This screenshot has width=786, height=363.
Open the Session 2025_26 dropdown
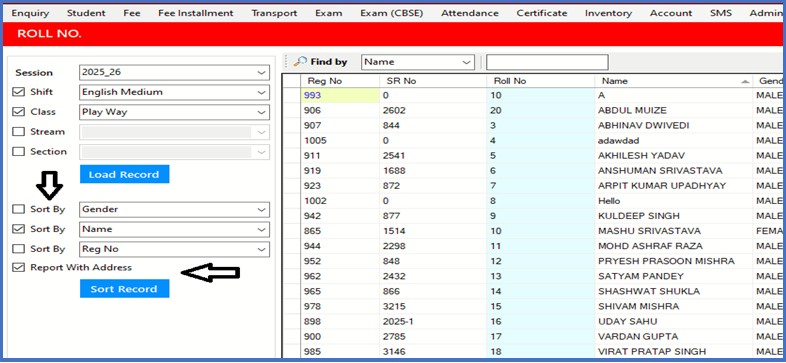click(x=174, y=72)
